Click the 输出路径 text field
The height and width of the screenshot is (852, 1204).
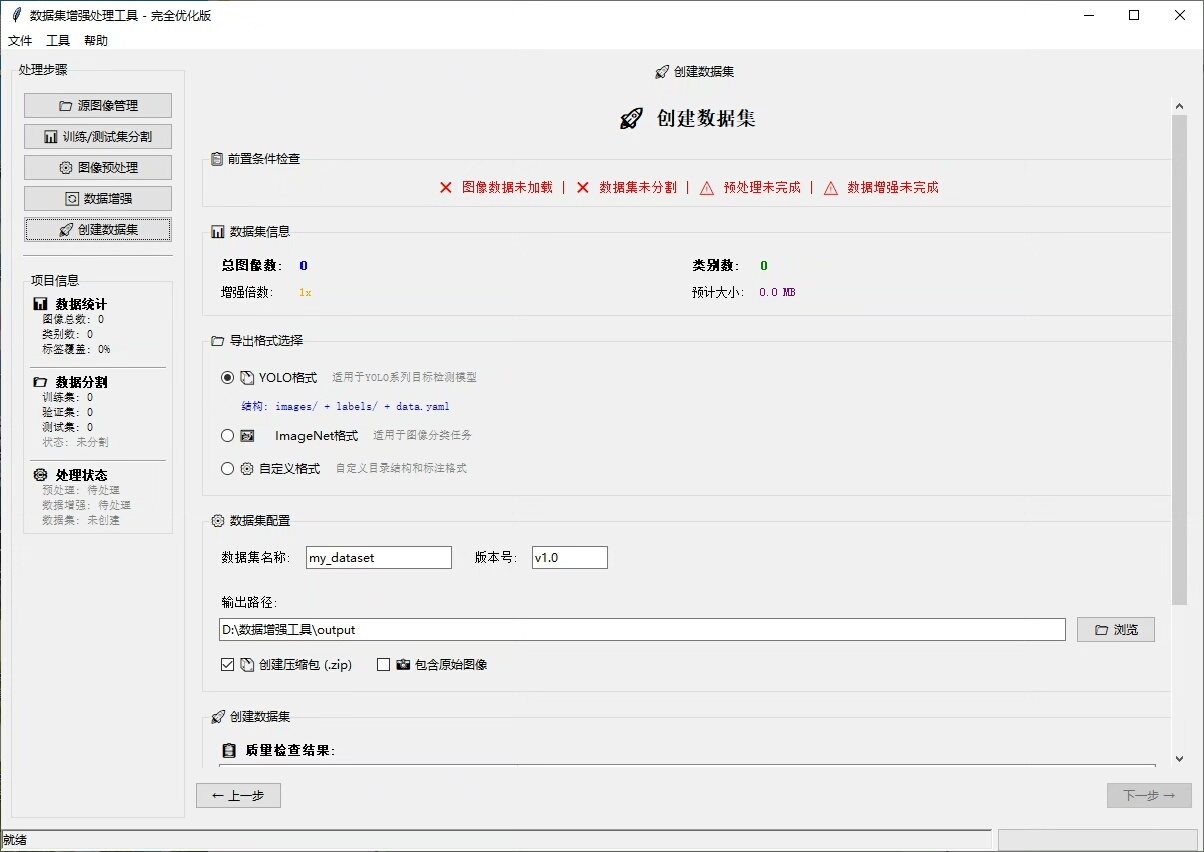tap(642, 630)
